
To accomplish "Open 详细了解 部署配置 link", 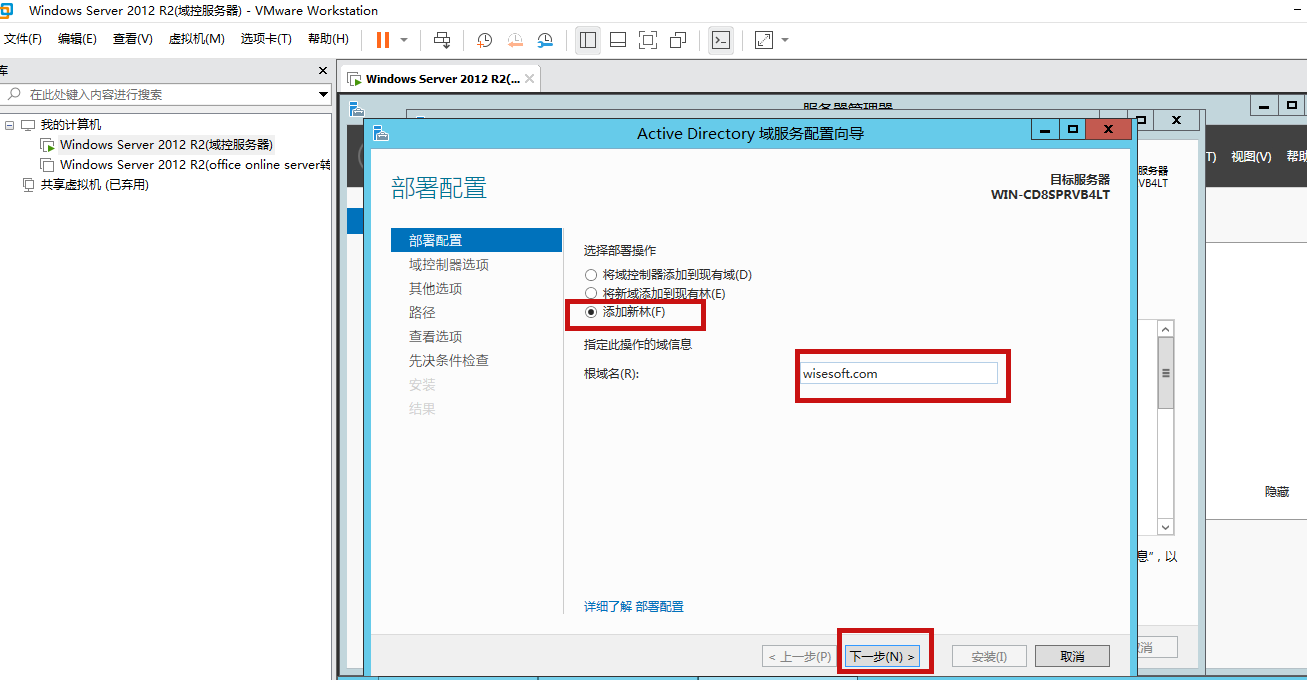I will [634, 607].
